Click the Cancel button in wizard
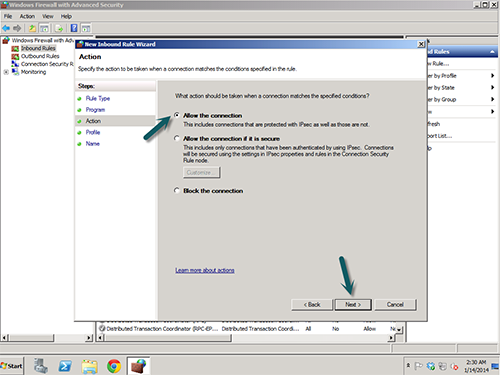This screenshot has height=375, width=500. pyautogui.click(x=395, y=304)
